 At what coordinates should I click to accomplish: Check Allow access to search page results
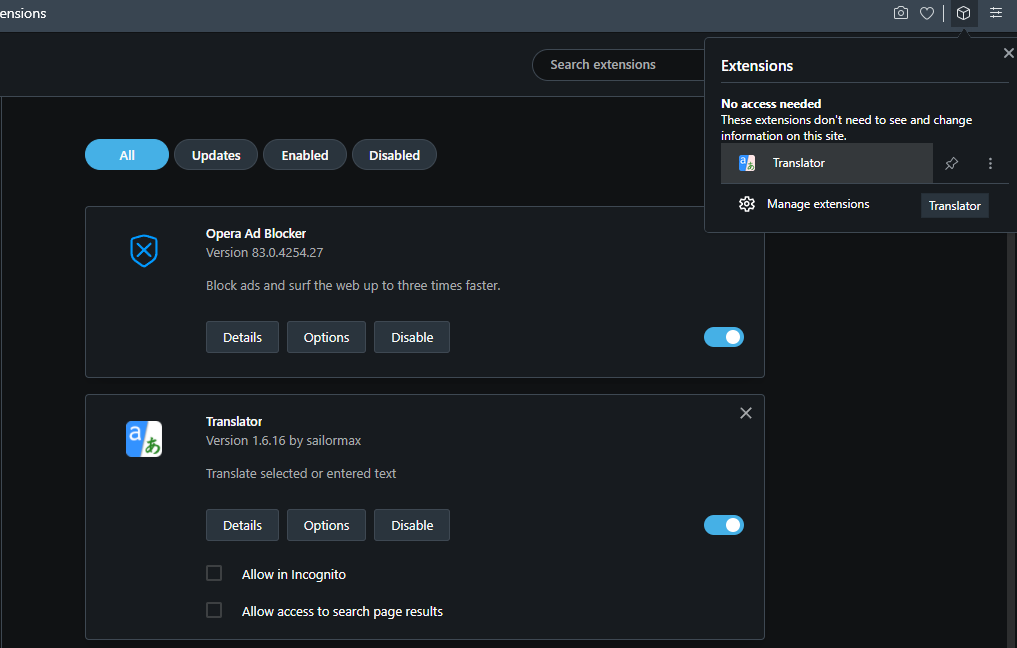214,610
